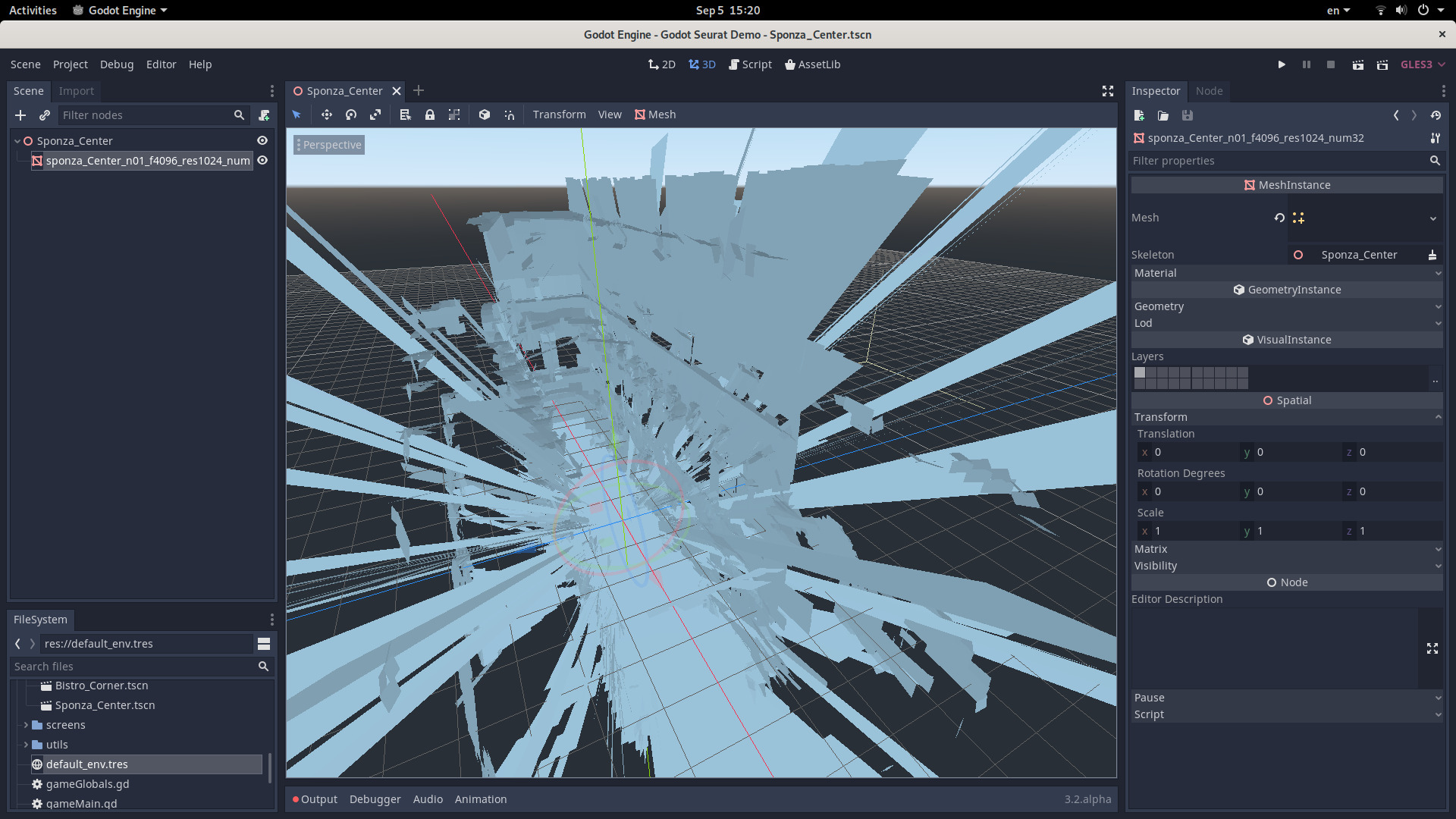Collapse the Sponza_Center tree node

17,141
